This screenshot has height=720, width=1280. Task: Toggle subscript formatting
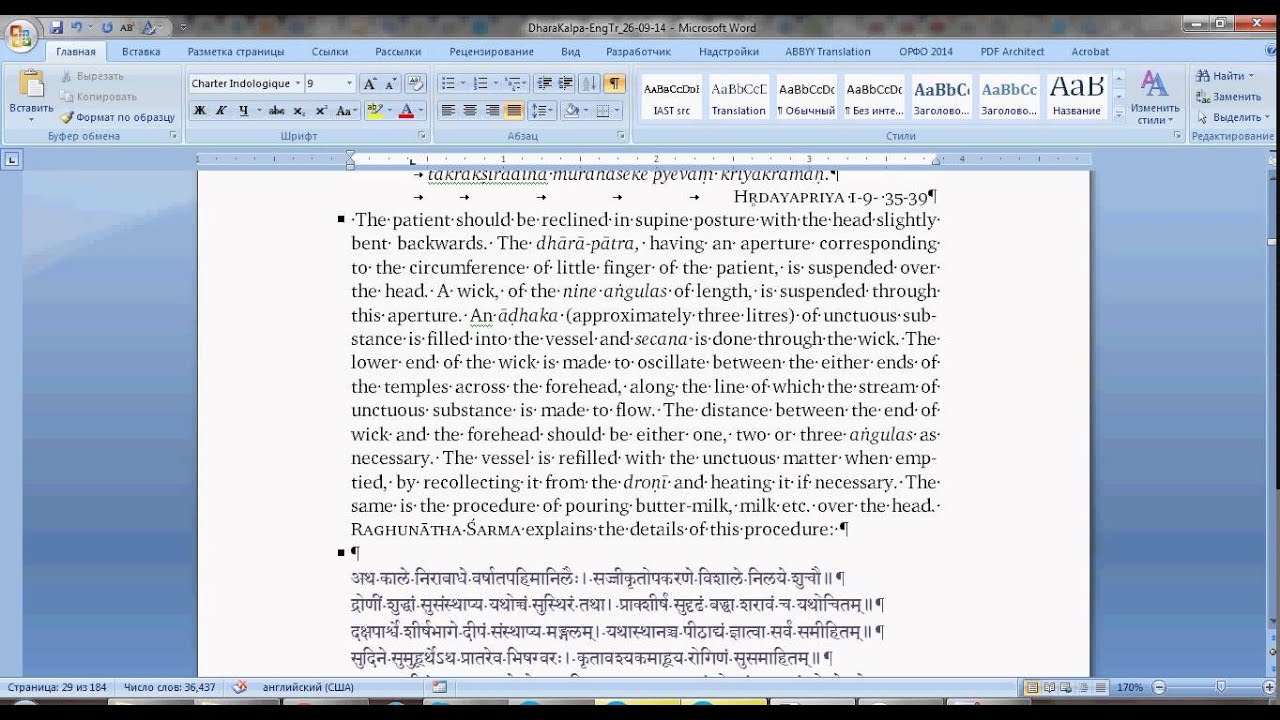pos(300,111)
